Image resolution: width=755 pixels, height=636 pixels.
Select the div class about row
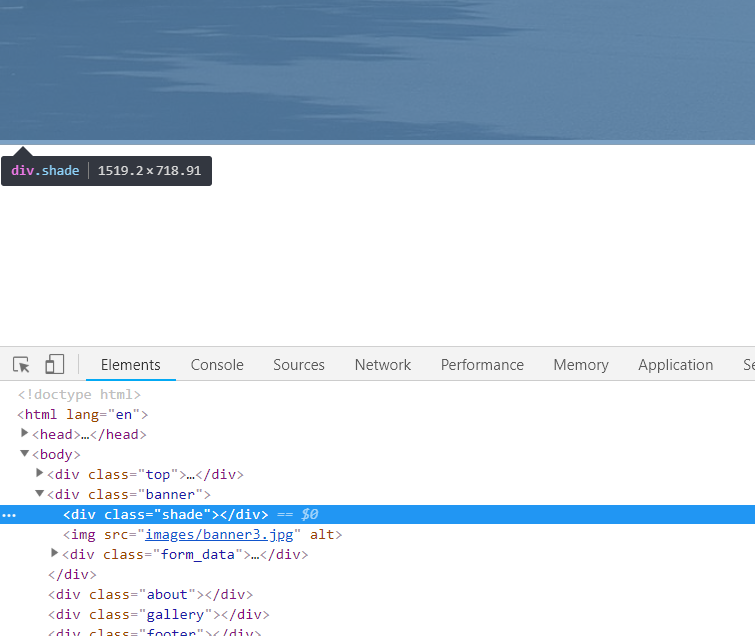[150, 595]
